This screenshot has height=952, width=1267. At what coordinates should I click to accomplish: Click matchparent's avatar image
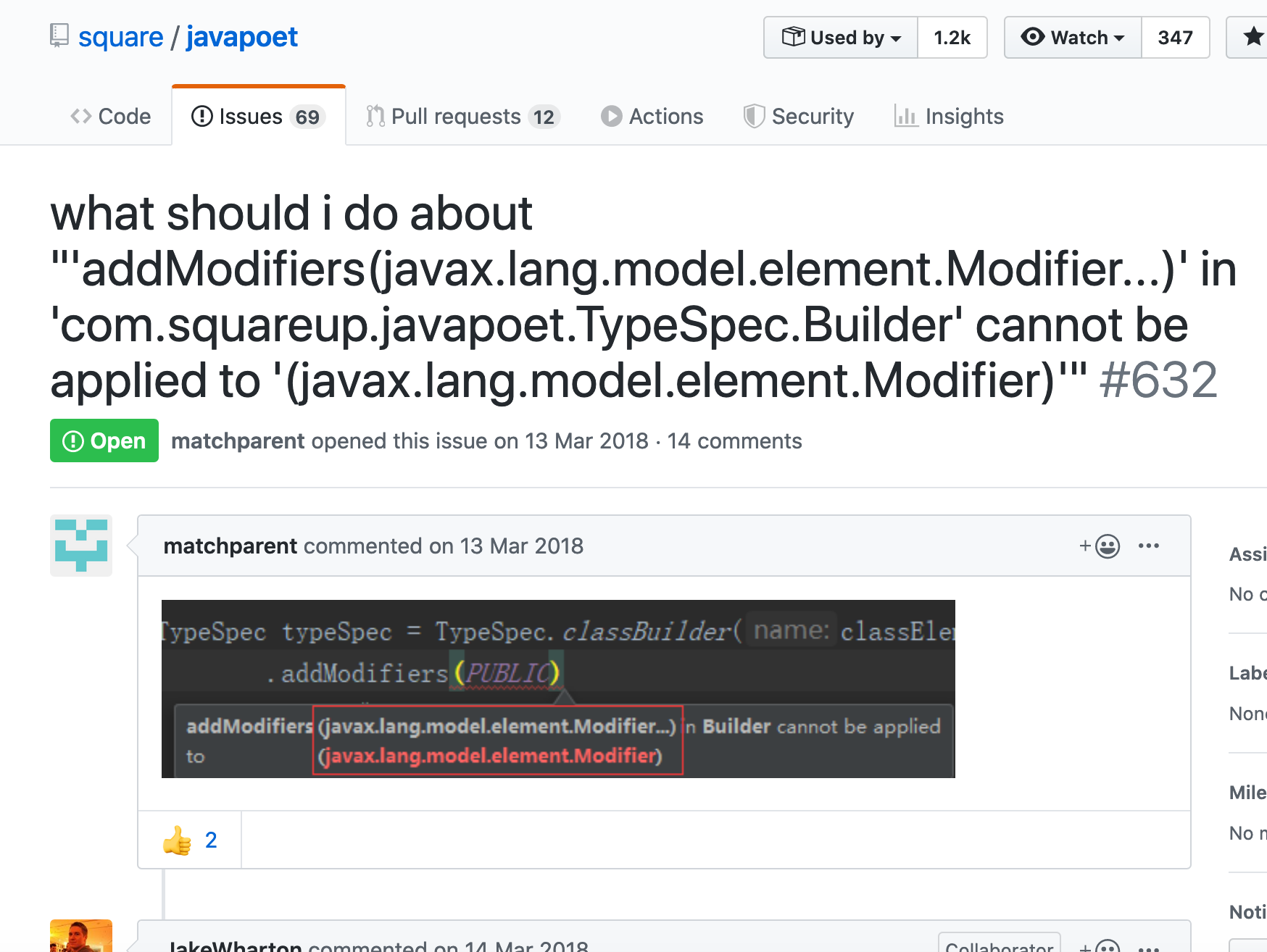click(x=81, y=546)
